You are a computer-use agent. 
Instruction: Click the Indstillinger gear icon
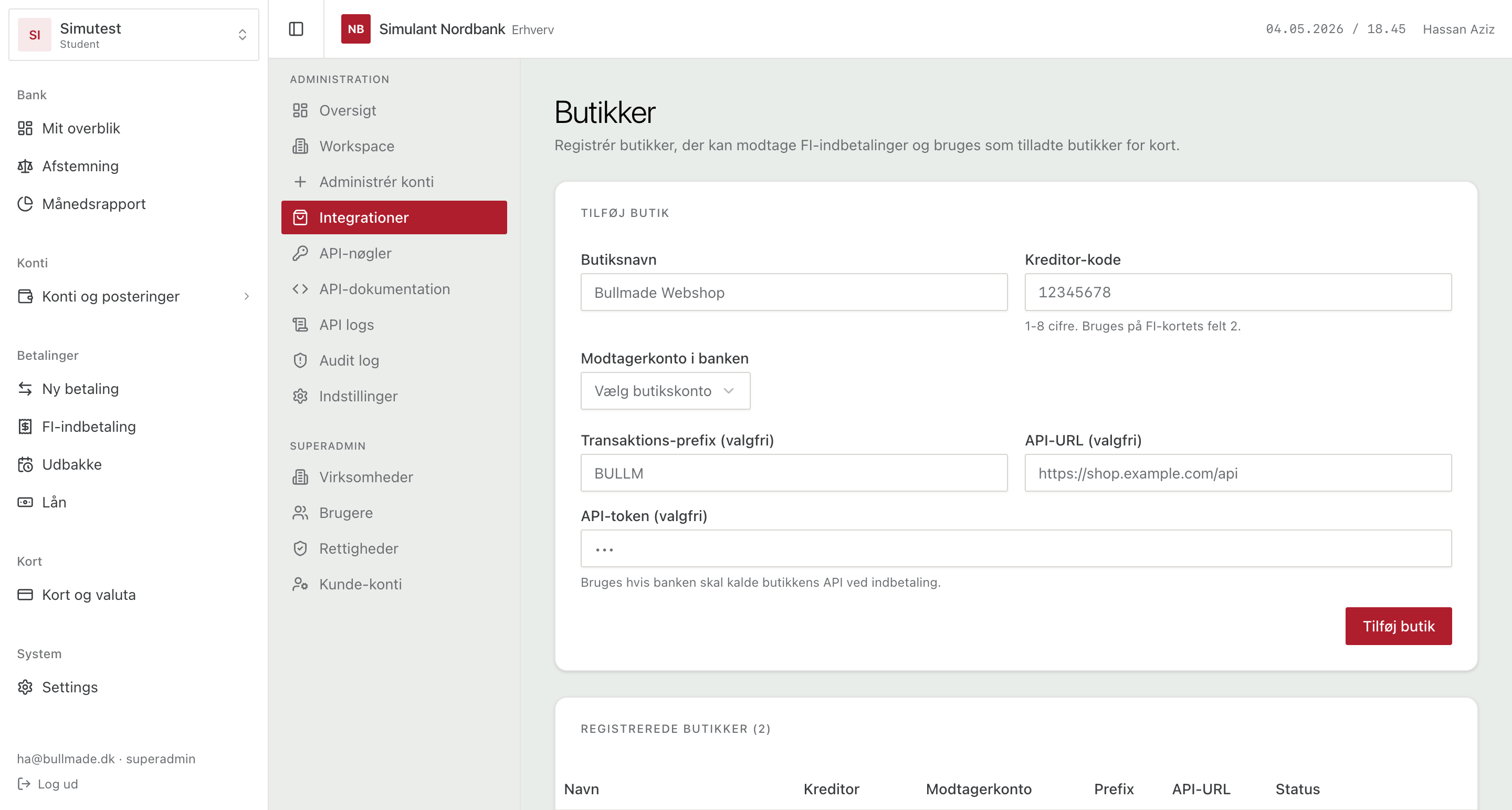(x=300, y=396)
